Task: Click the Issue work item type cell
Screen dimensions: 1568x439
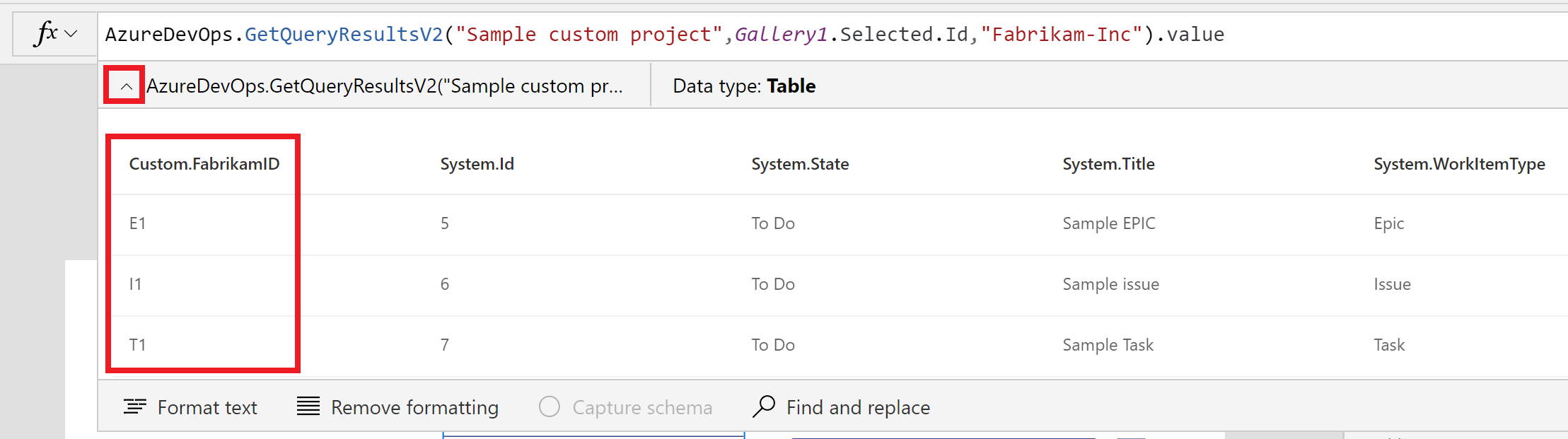Action: coord(1392,284)
